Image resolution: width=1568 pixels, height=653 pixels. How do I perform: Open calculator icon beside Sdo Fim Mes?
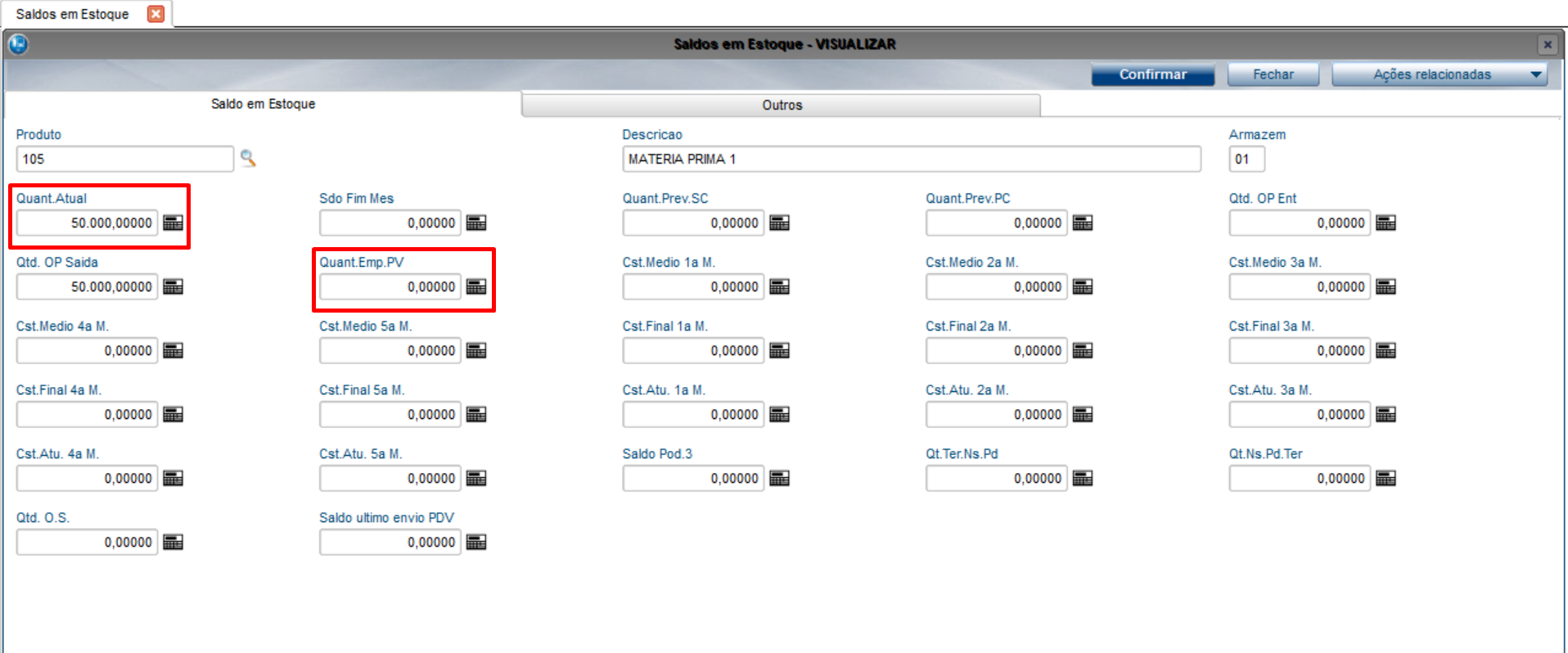pyautogui.click(x=476, y=223)
